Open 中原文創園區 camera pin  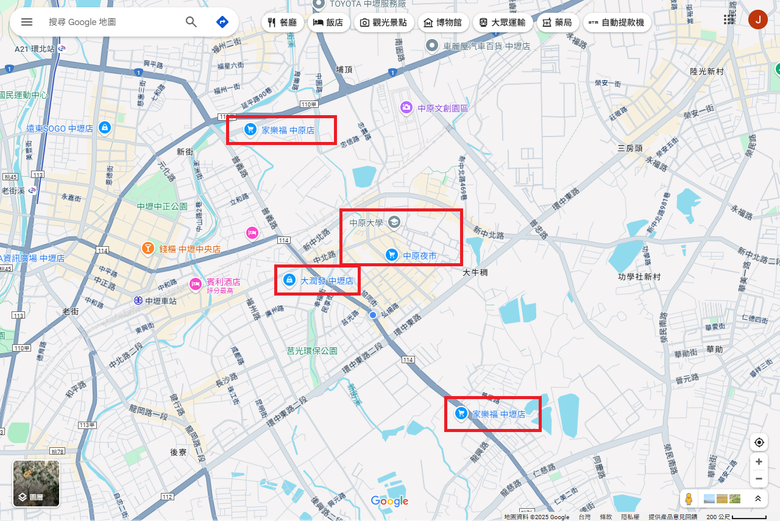tap(406, 107)
